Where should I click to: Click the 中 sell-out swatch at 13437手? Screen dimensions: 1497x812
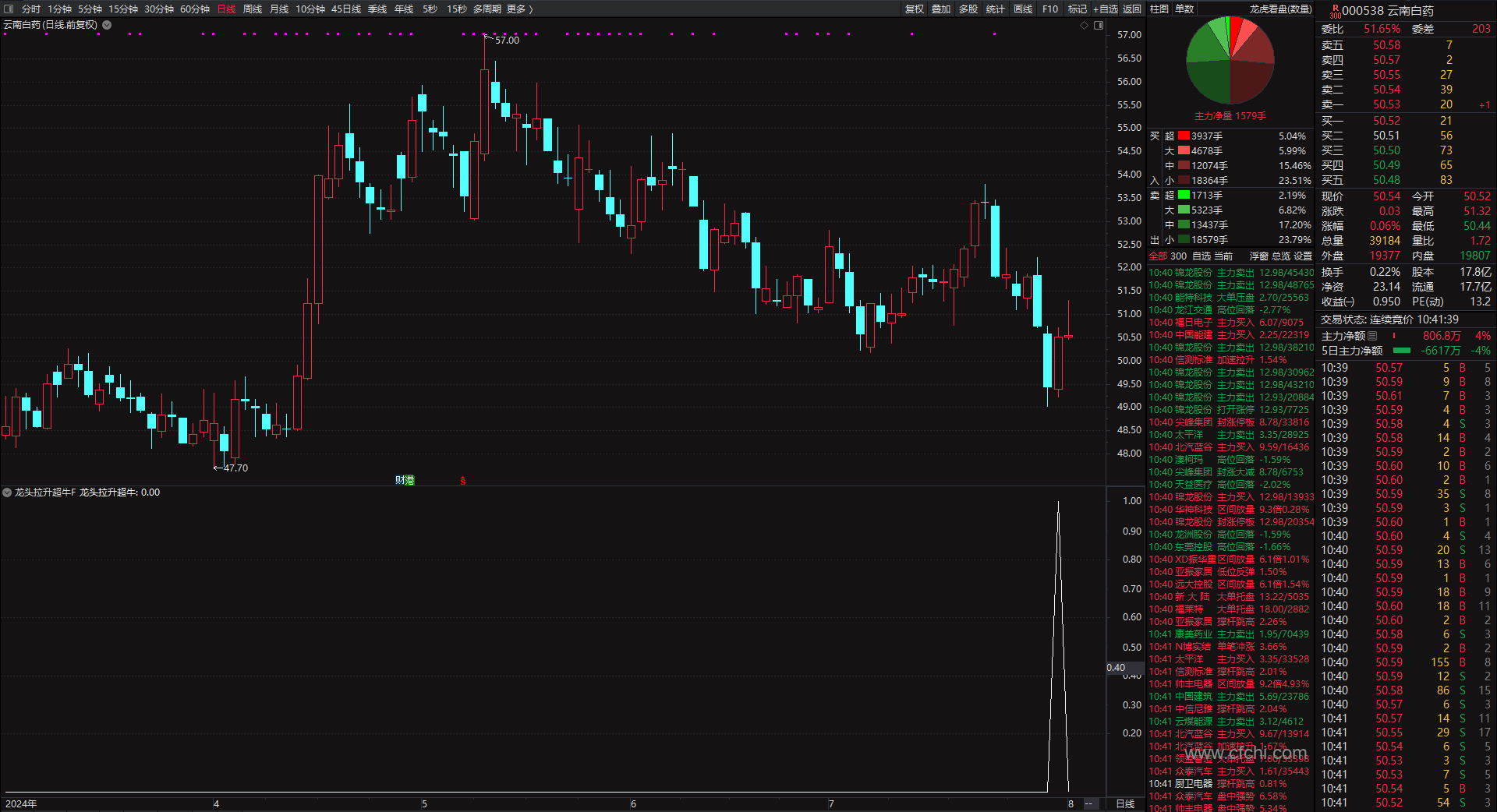coord(1184,225)
